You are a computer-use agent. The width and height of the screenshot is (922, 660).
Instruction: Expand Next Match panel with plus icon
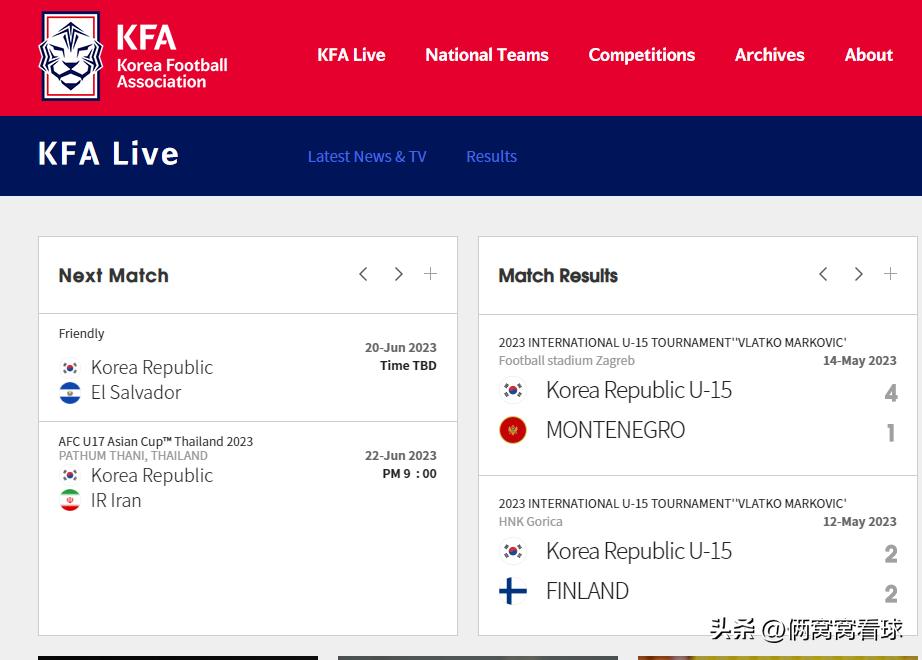(430, 274)
